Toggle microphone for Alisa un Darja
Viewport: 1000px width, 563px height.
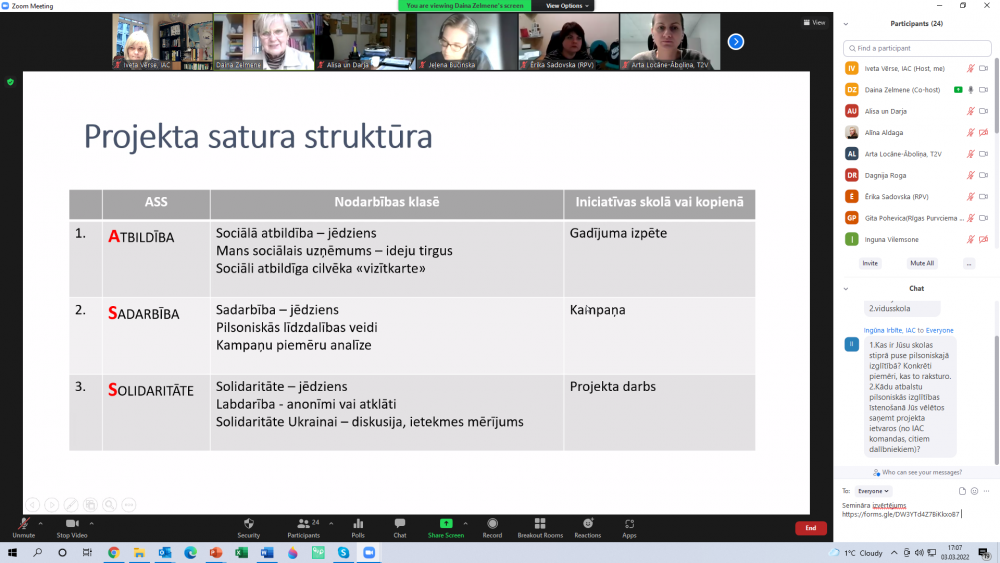coord(970,111)
